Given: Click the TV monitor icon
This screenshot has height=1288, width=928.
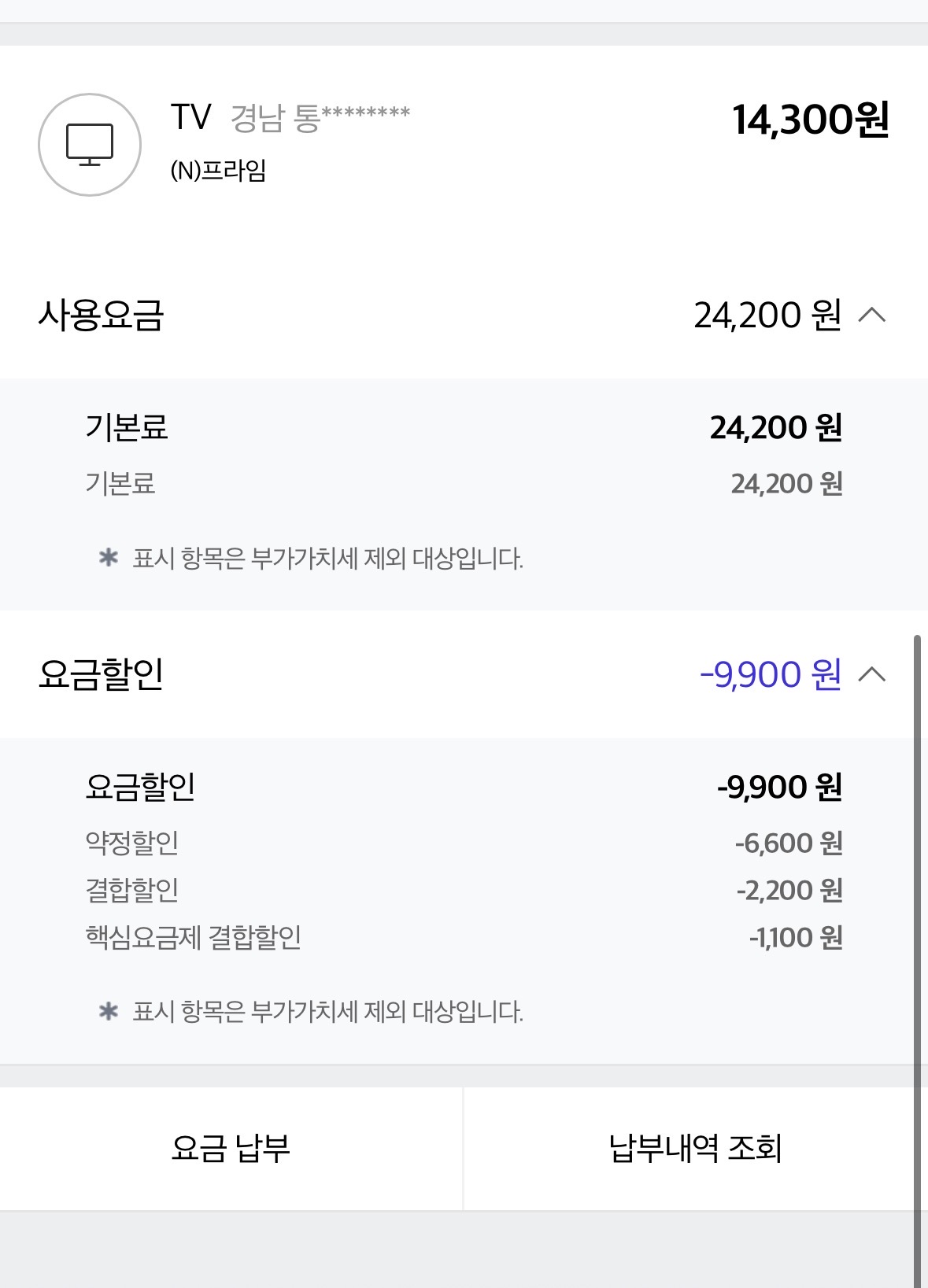Looking at the screenshot, I should click(x=90, y=145).
